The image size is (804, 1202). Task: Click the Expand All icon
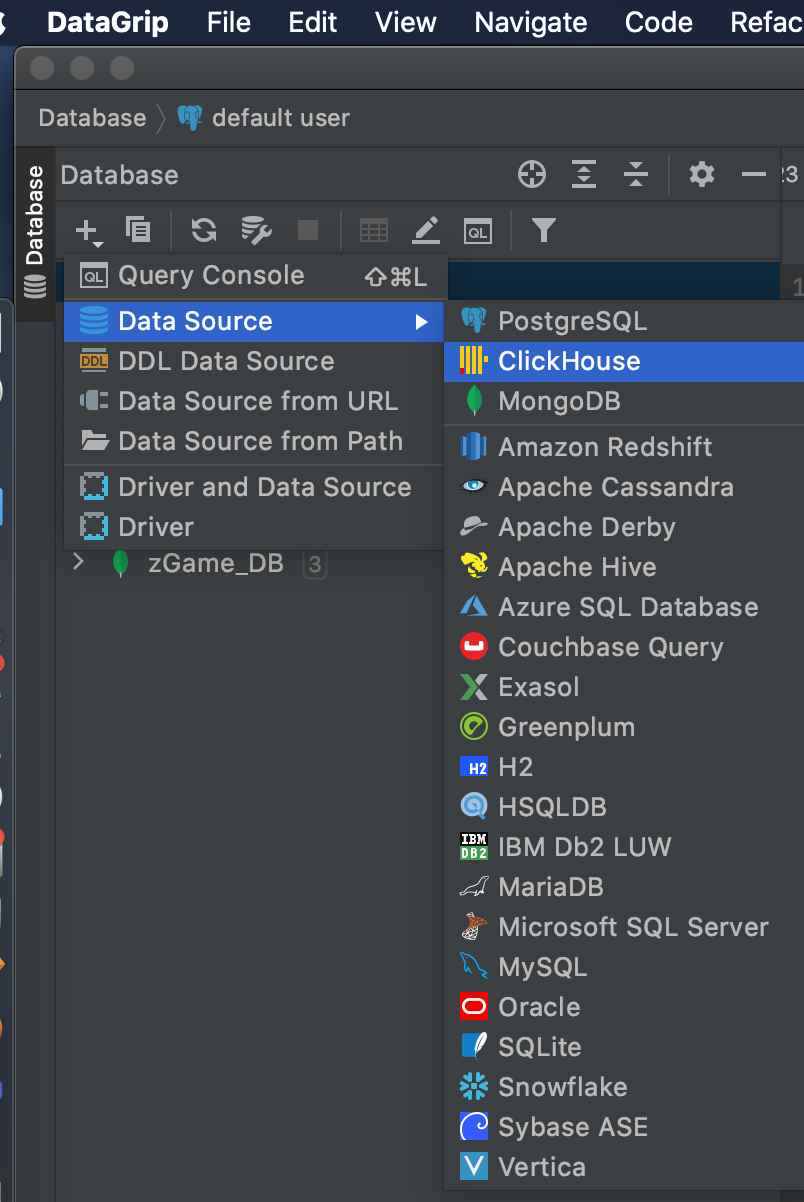coord(584,175)
